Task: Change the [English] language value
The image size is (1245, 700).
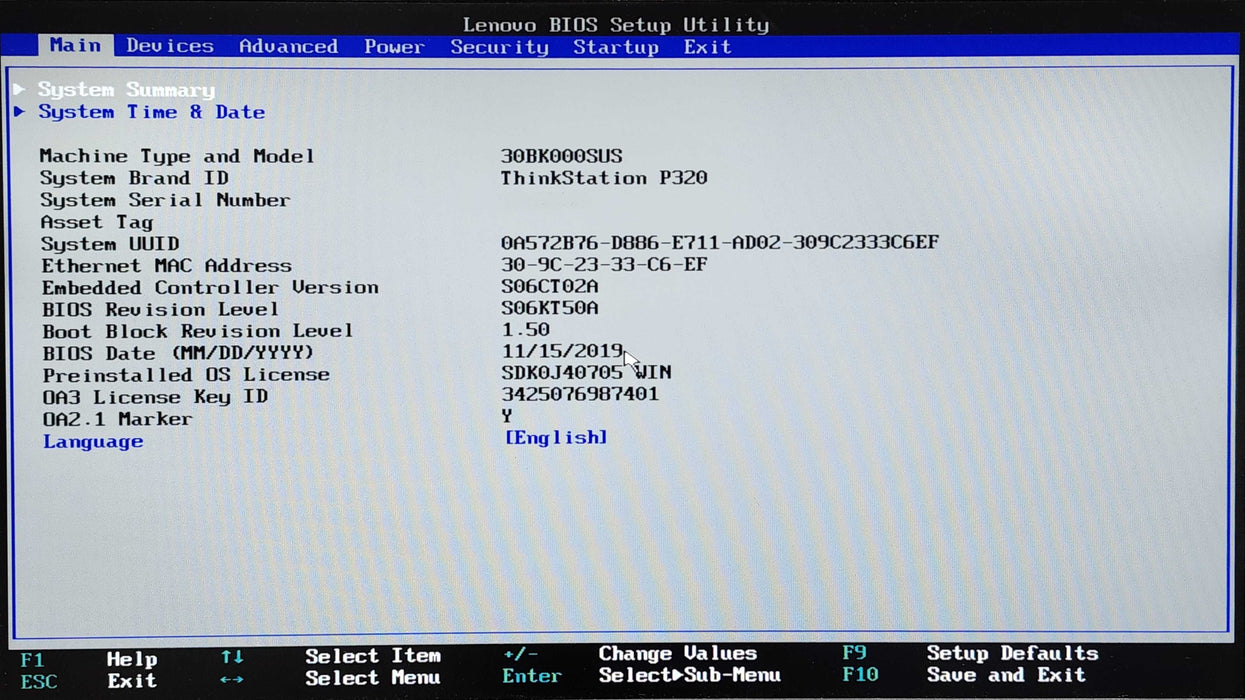Action: (x=556, y=437)
